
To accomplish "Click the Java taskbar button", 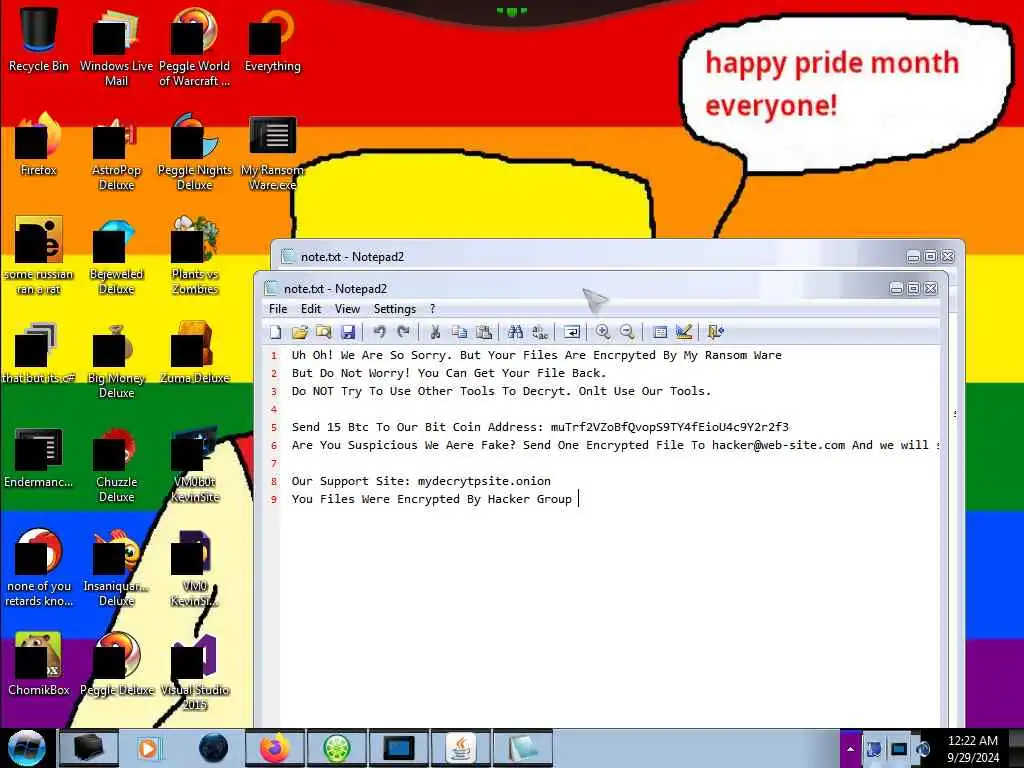I will (461, 748).
